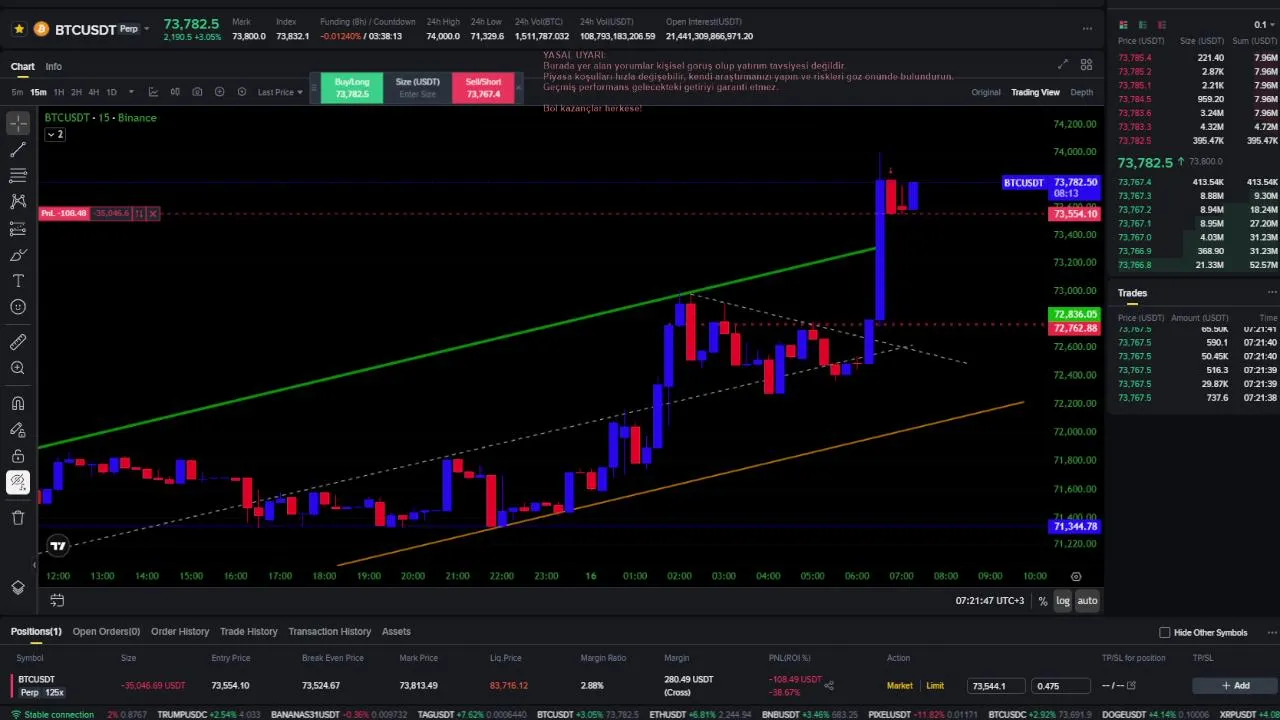Click the trash remove drawings icon
1280x720 pixels.
coord(18,517)
